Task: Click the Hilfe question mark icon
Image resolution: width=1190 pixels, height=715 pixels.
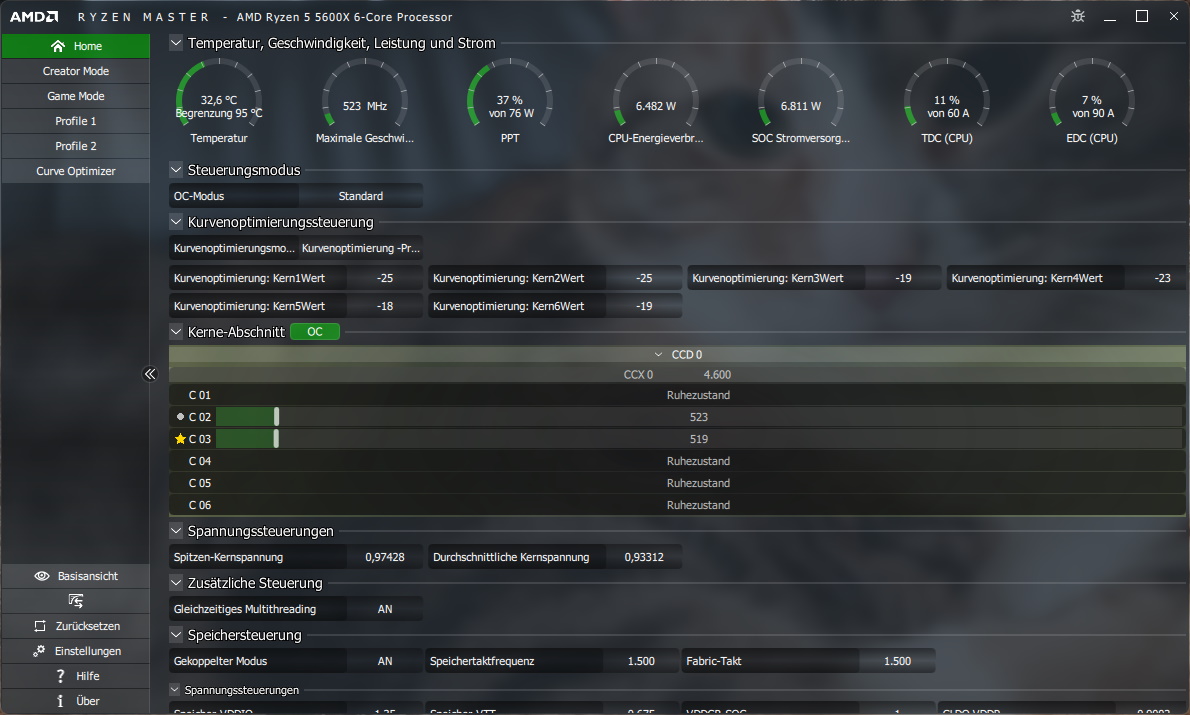Action: coord(61,676)
